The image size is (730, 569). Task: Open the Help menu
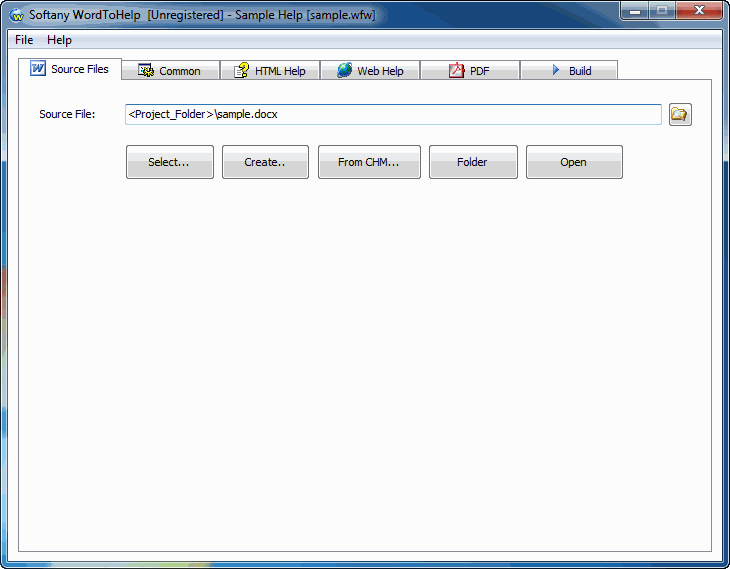click(x=59, y=40)
